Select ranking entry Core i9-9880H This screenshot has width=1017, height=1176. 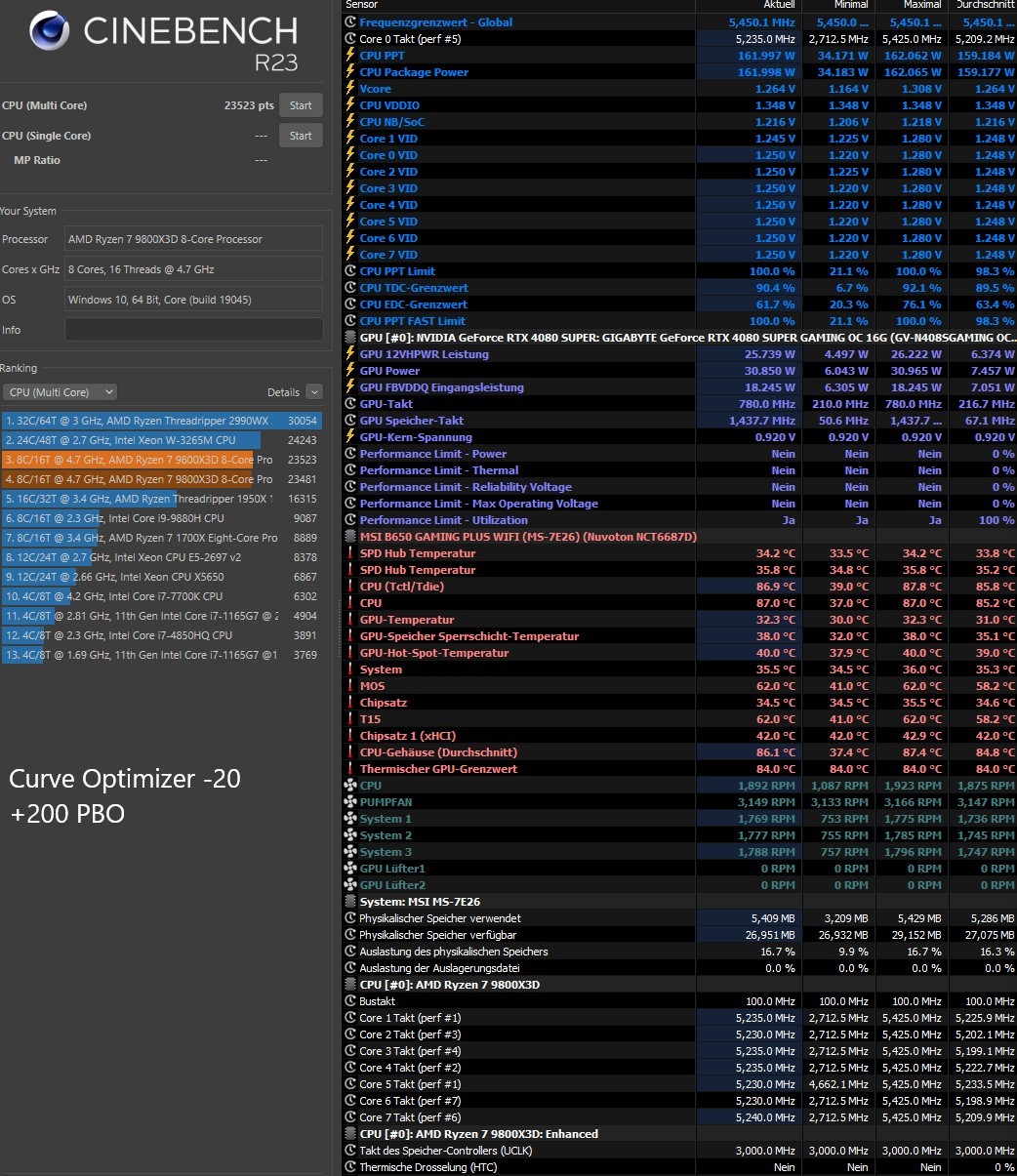[x=162, y=518]
